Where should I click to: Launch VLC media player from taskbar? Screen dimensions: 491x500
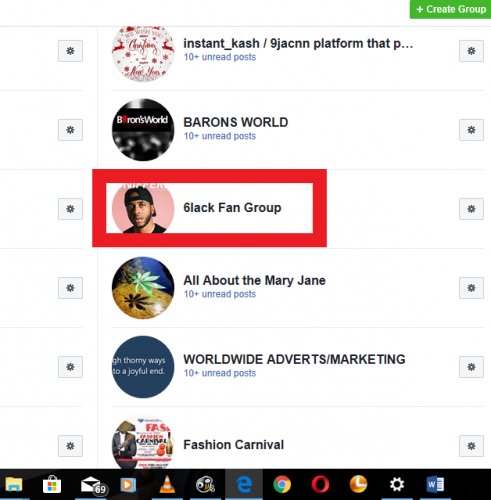[x=167, y=484]
